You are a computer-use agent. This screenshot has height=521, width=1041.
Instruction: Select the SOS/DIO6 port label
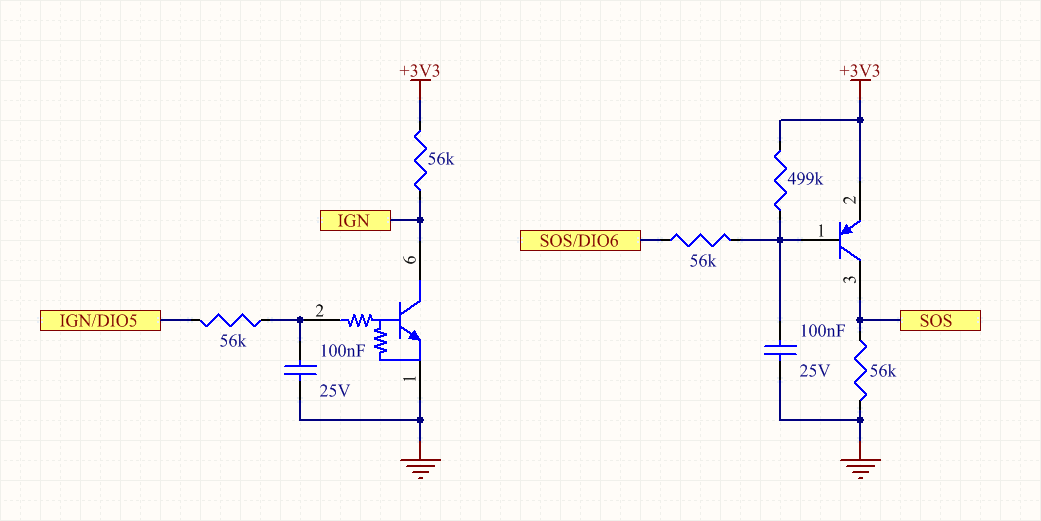pyautogui.click(x=580, y=240)
